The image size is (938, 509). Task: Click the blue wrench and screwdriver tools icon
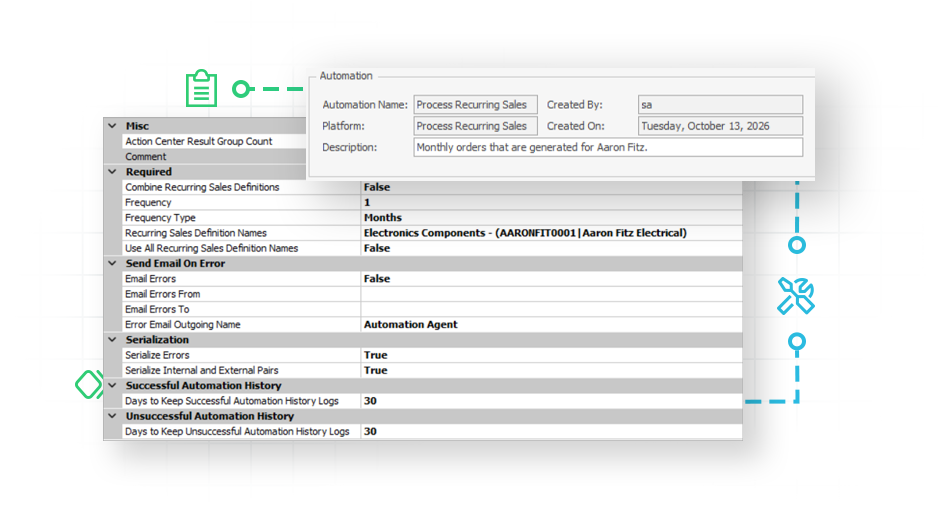796,295
